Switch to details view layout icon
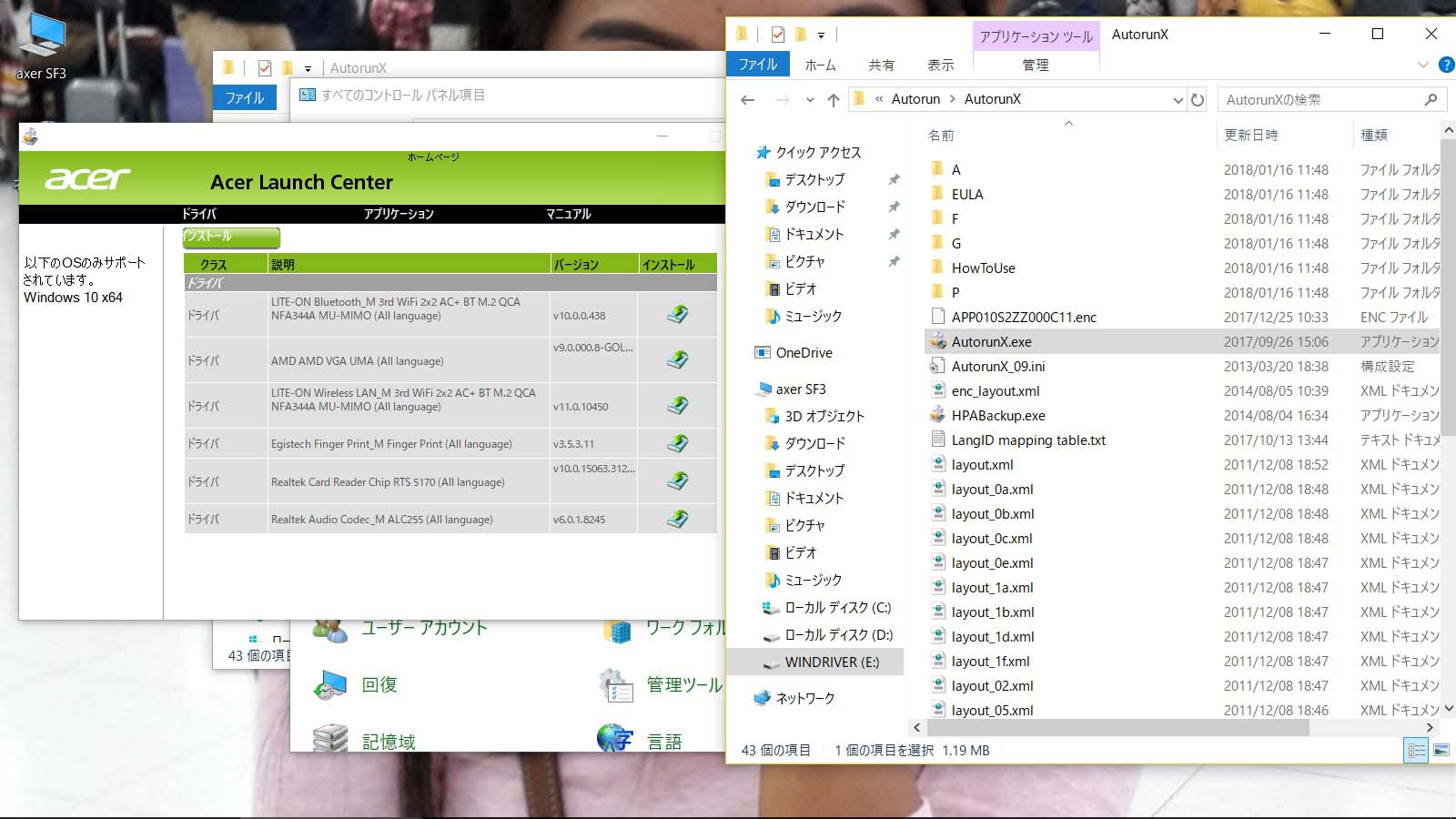Image resolution: width=1456 pixels, height=819 pixels. pos(1416,751)
